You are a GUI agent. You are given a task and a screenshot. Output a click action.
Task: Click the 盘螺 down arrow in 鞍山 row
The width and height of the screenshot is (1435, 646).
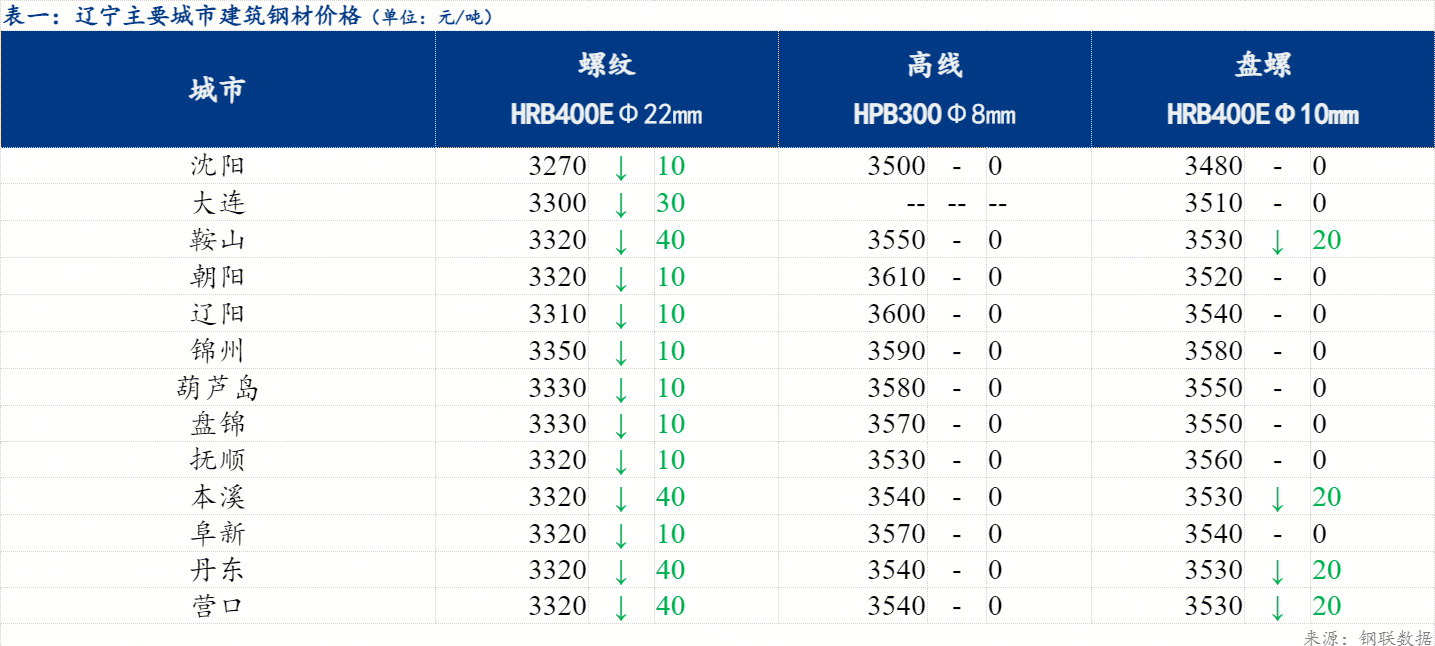(x=1277, y=241)
